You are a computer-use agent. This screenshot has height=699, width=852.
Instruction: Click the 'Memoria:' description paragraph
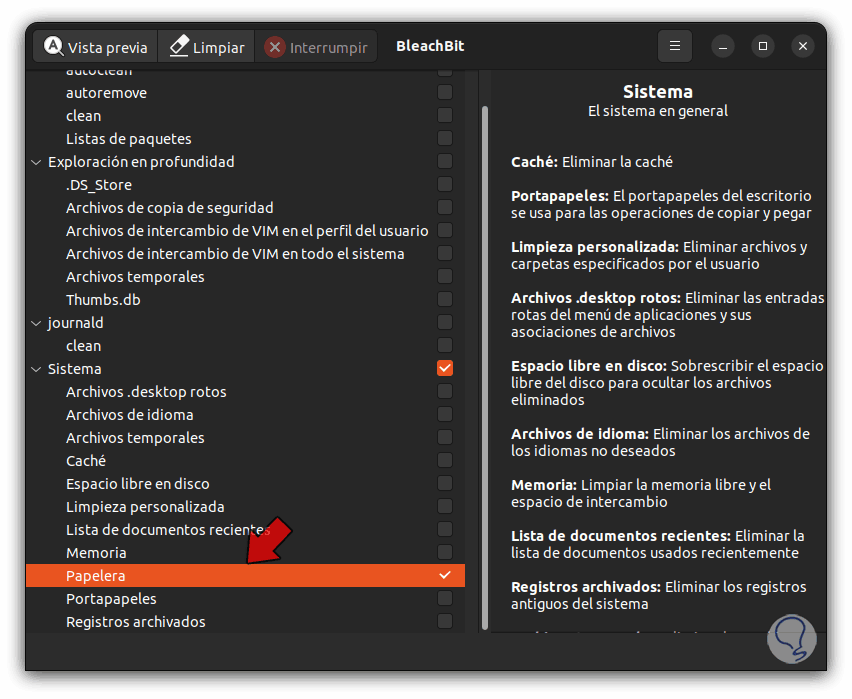[x=641, y=493]
